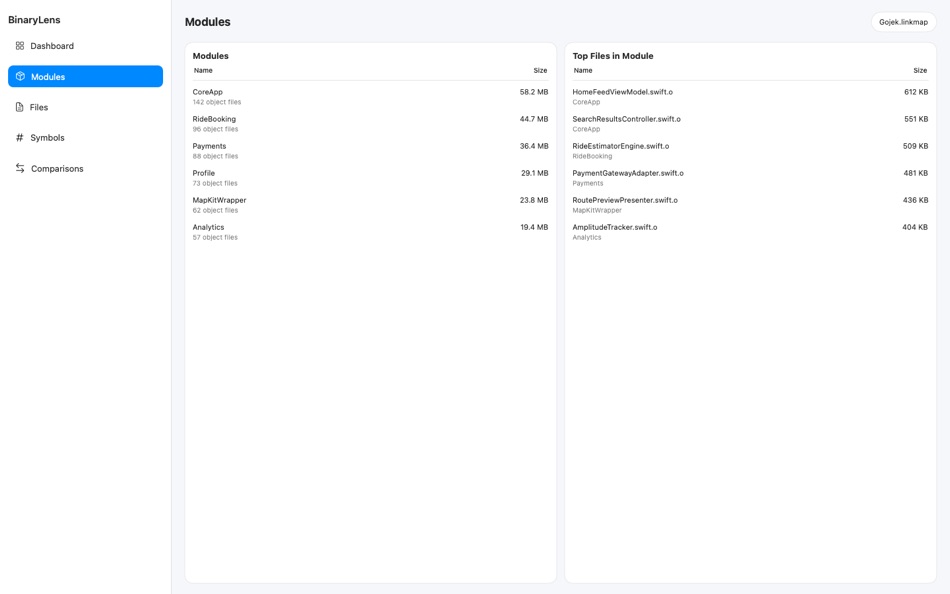Select the CoreApp module row

370,95
